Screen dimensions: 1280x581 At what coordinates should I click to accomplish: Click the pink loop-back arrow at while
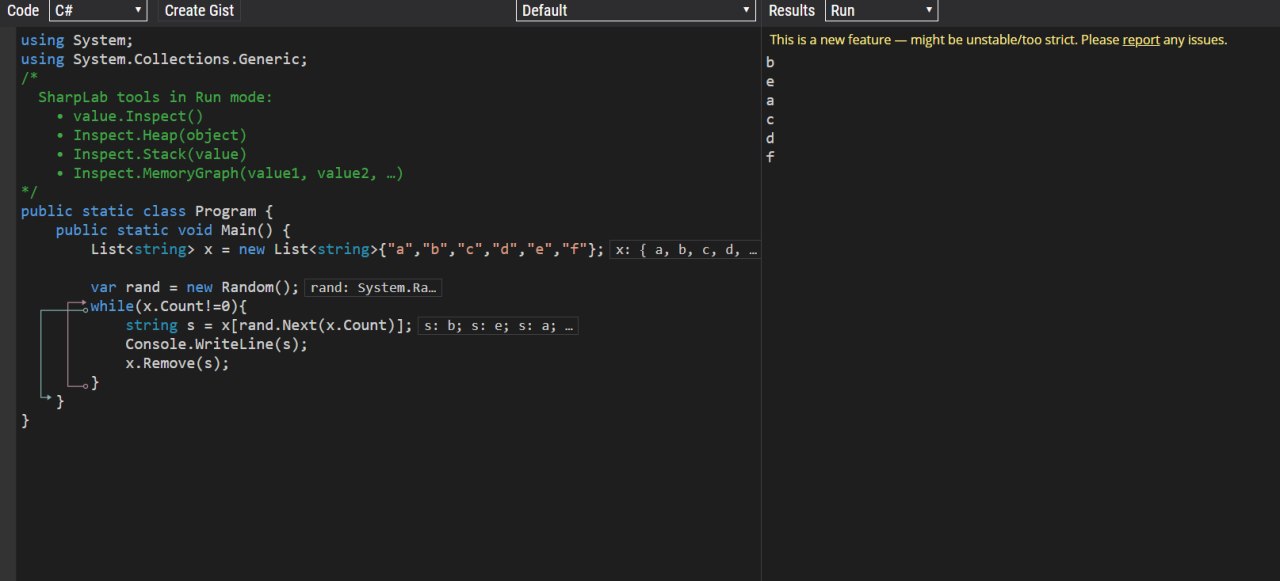tap(77, 303)
